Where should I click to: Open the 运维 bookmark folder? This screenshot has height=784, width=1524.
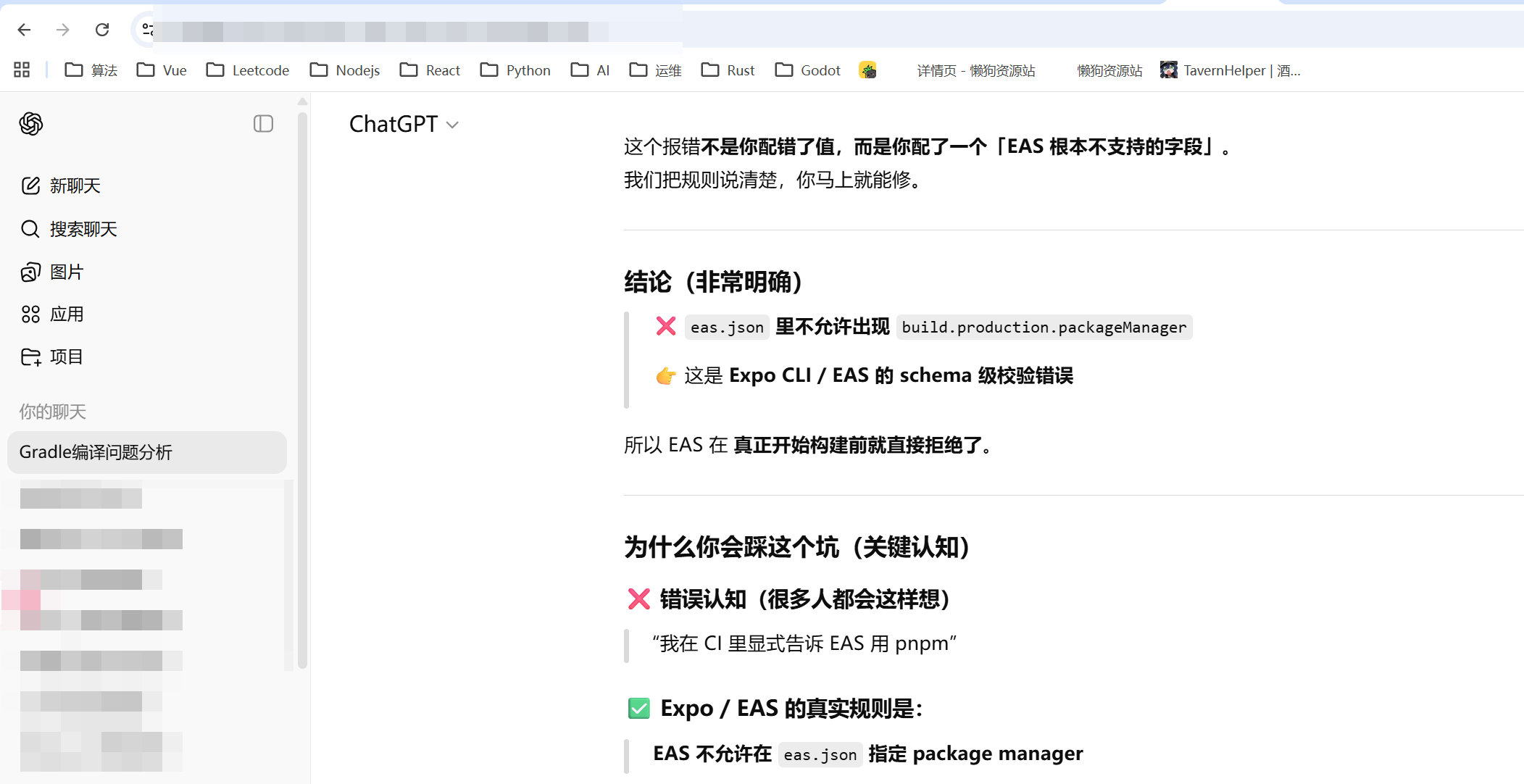pyautogui.click(x=656, y=70)
